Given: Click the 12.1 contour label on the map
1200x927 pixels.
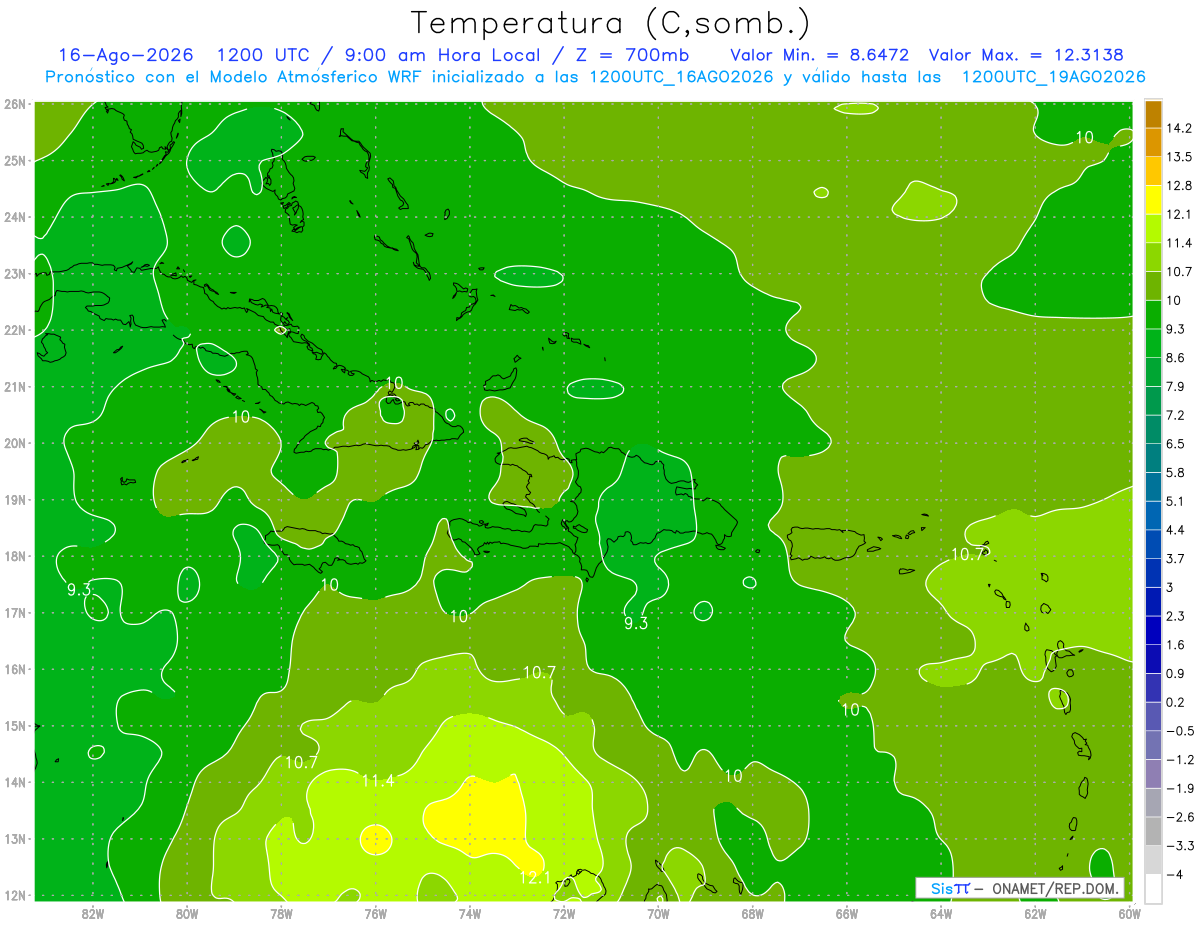Looking at the screenshot, I should pos(535,877).
